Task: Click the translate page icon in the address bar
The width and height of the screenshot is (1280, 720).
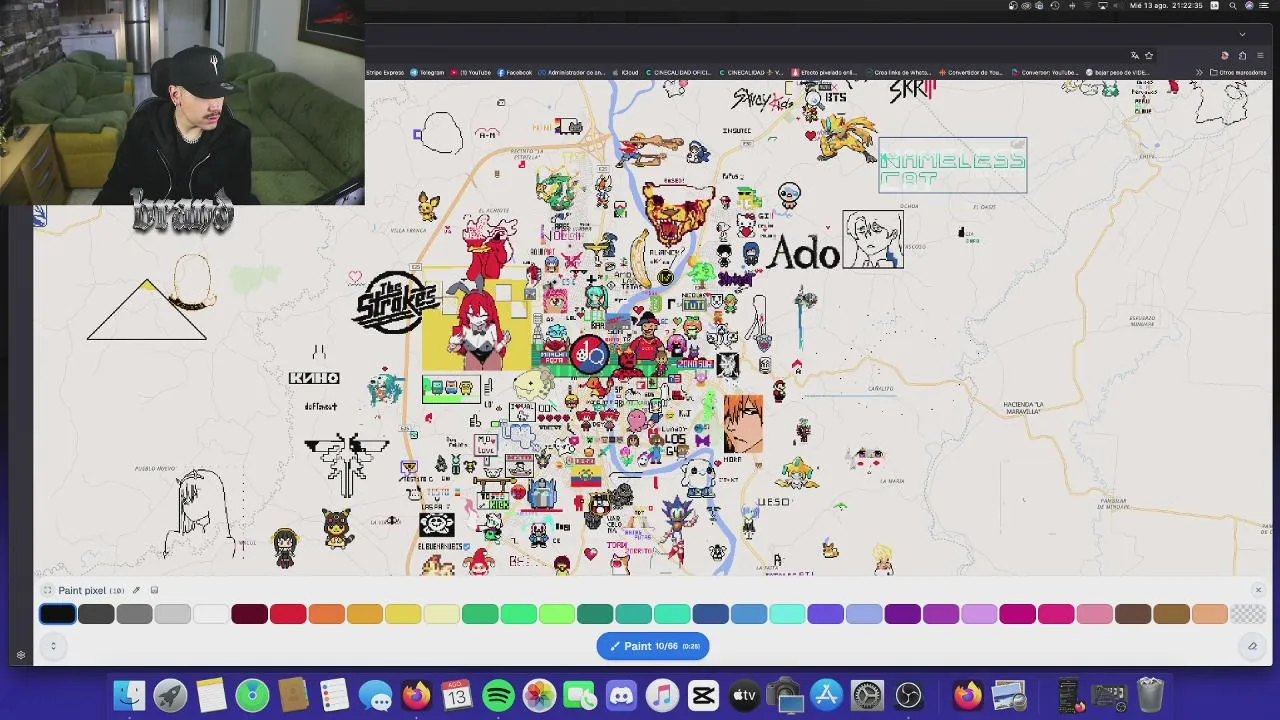Action: [1134, 55]
